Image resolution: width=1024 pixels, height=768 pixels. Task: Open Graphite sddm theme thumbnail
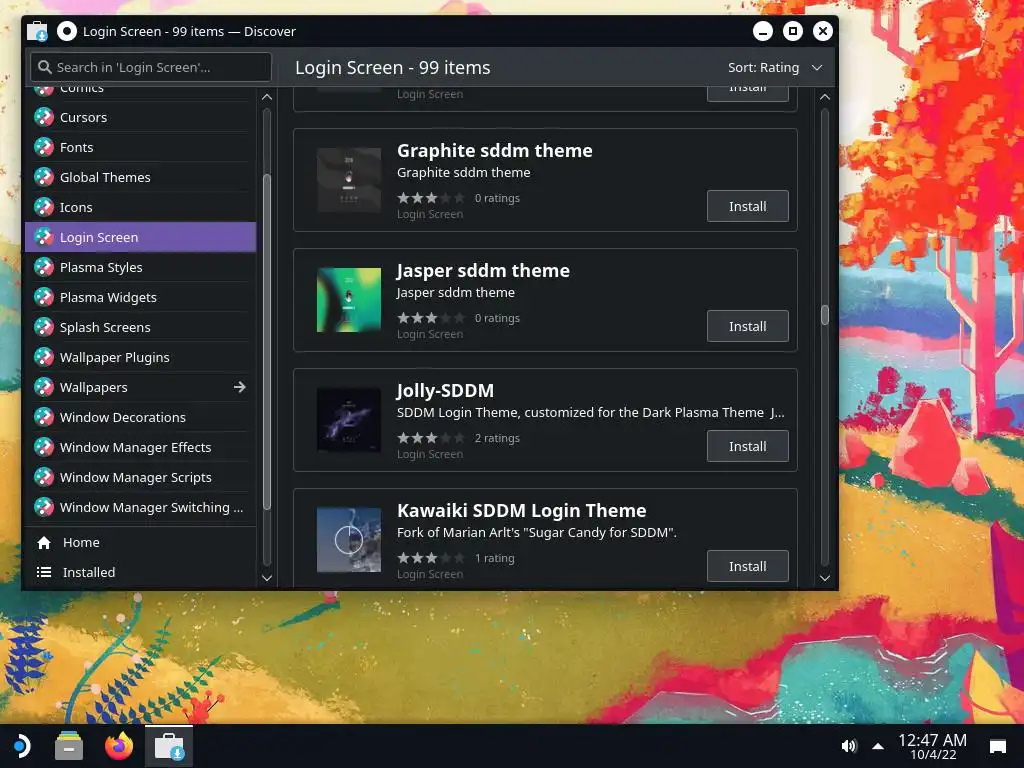[x=349, y=180]
